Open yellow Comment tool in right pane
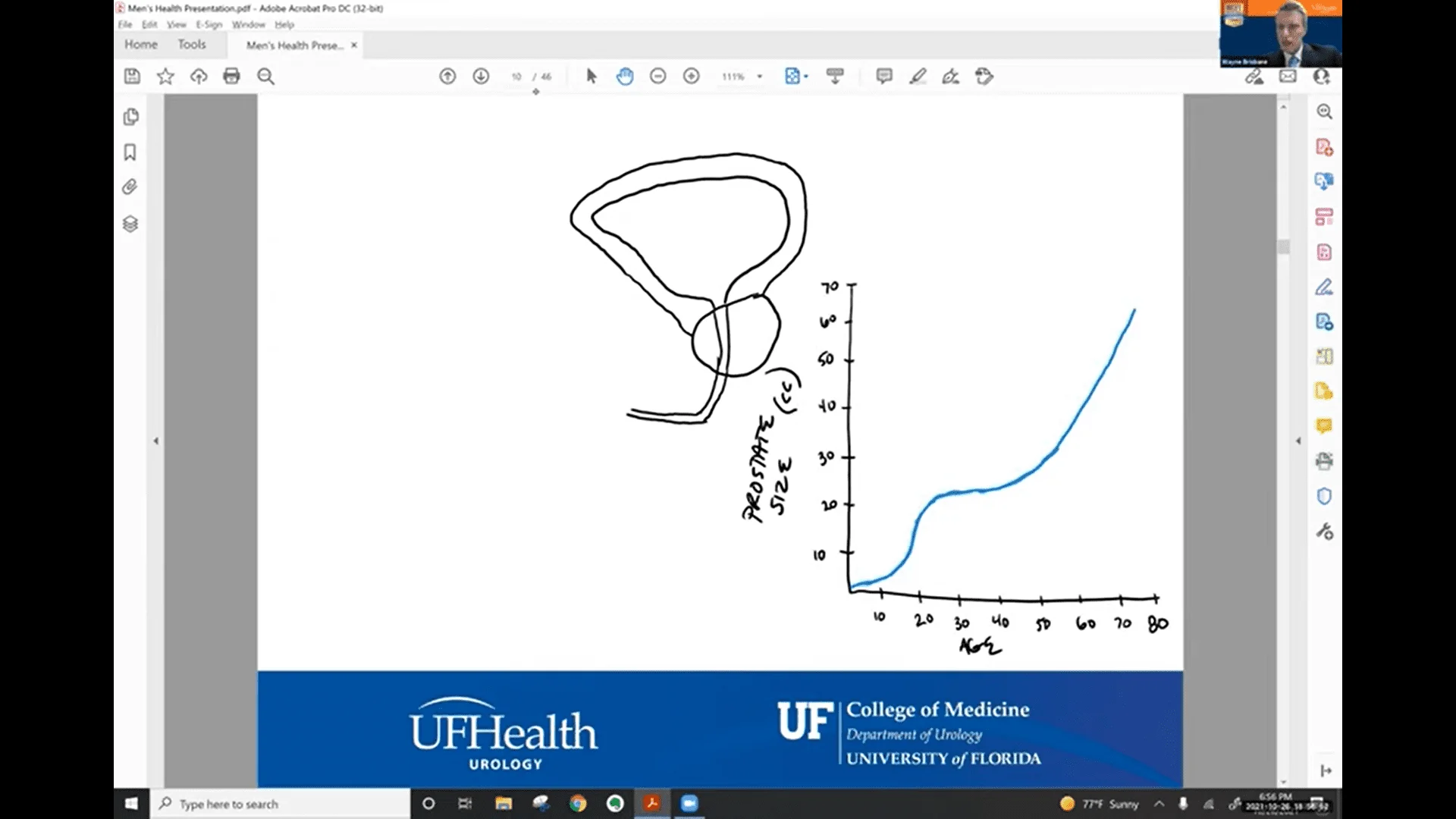 (1324, 426)
